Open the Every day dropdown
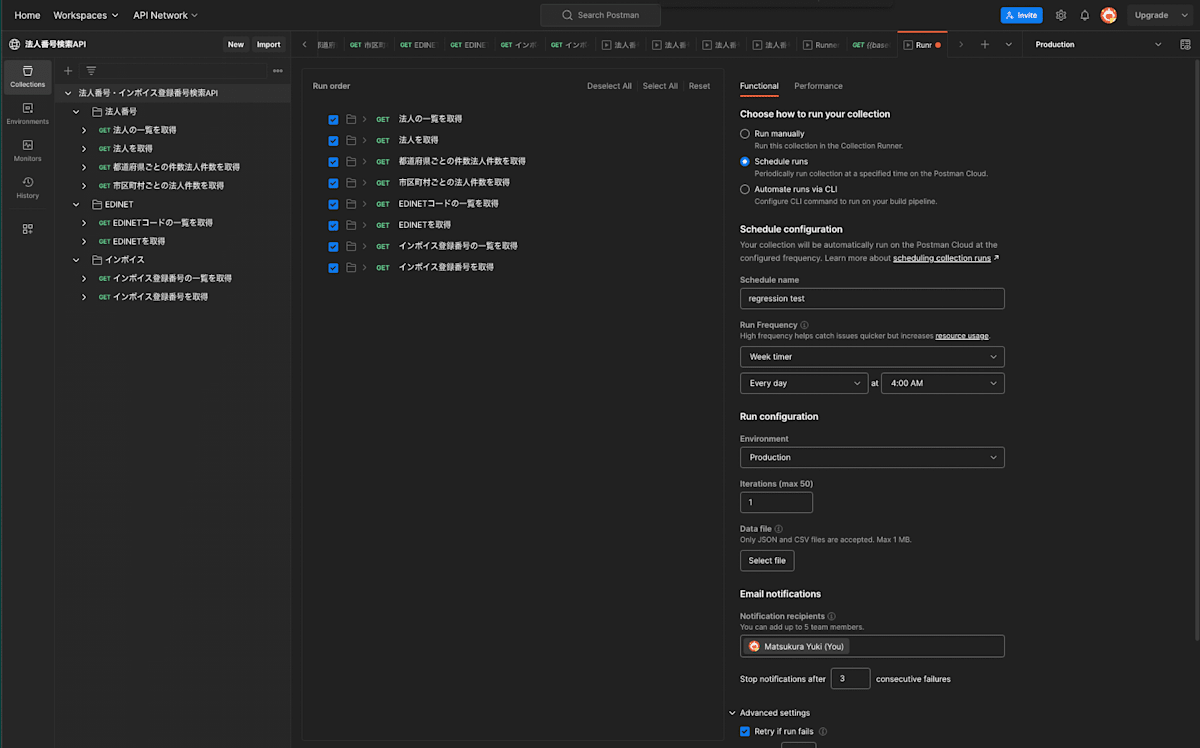 pyautogui.click(x=804, y=384)
